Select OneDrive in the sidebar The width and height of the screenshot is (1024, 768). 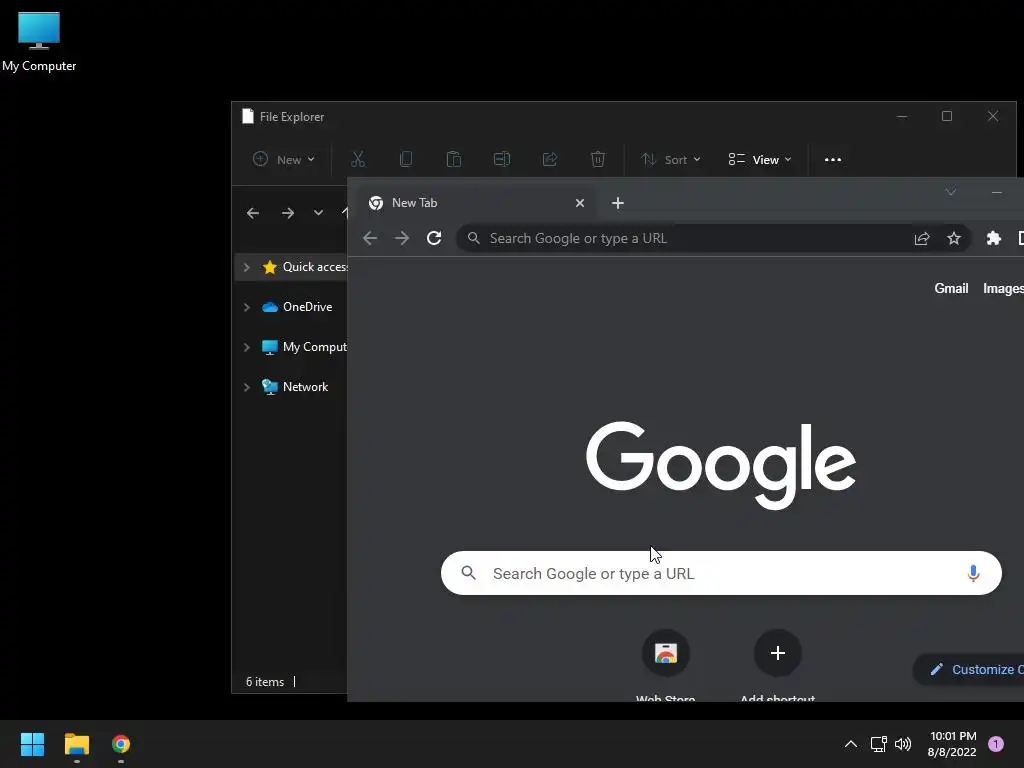[297, 307]
